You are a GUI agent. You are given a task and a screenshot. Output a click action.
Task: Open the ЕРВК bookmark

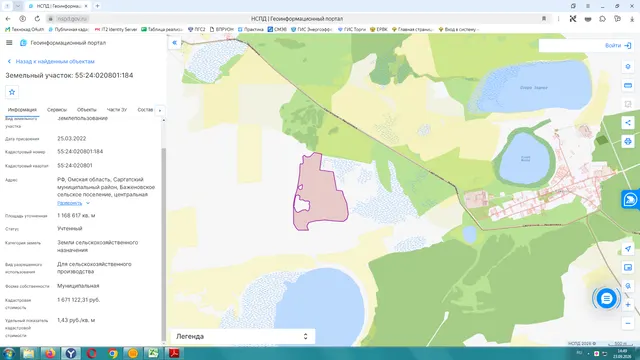[379, 29]
